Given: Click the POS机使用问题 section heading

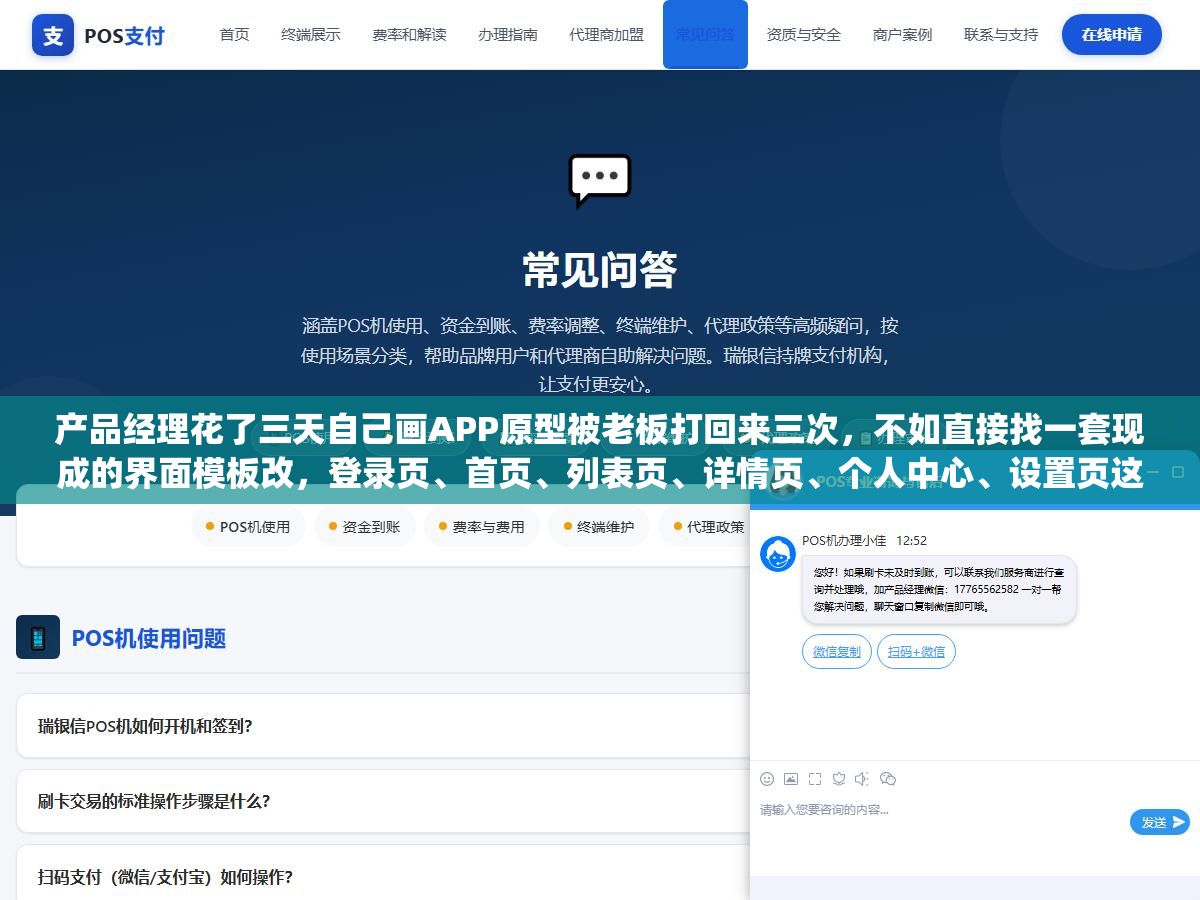Looking at the screenshot, I should (x=149, y=638).
